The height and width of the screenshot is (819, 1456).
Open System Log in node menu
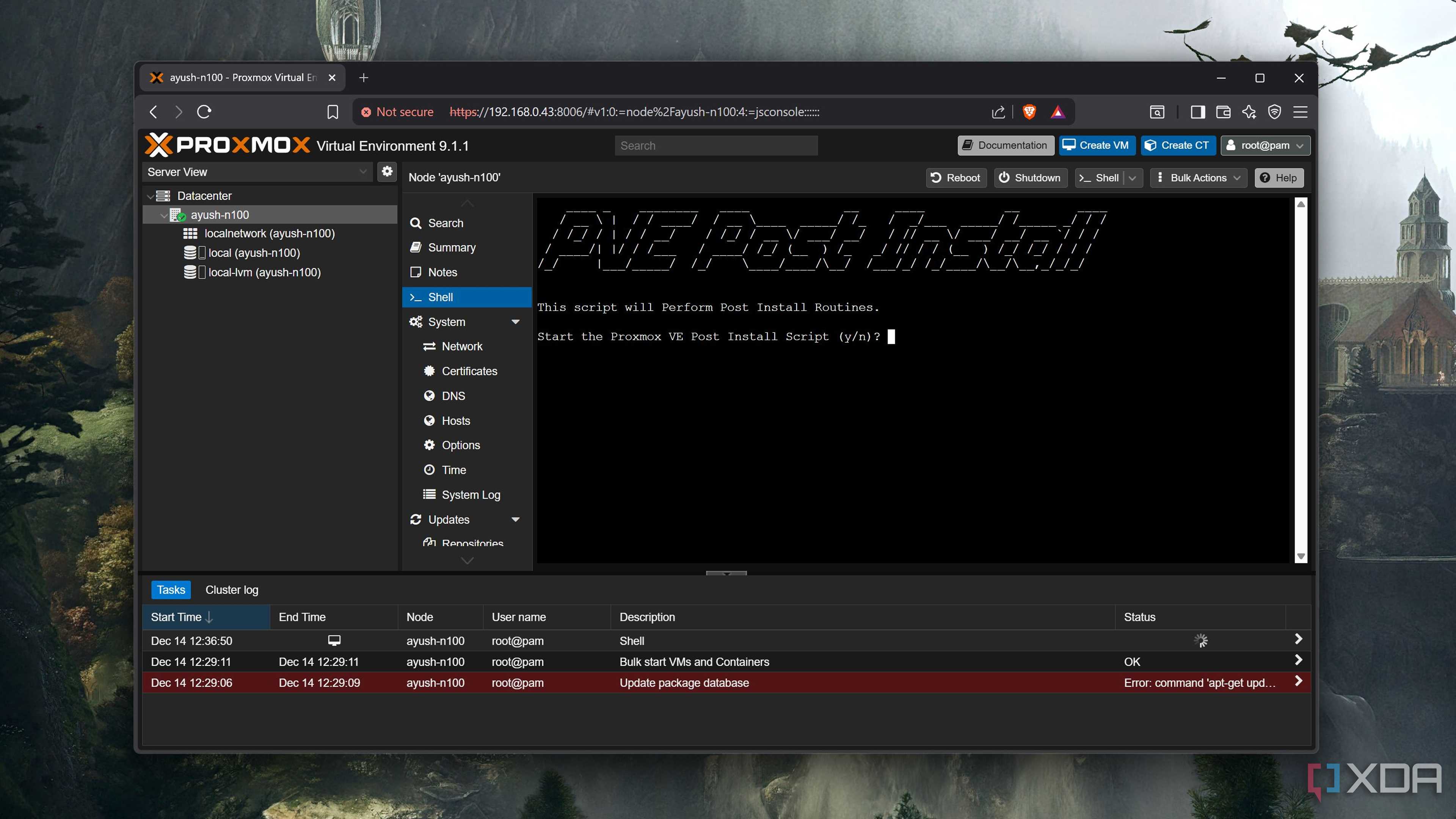click(467, 495)
